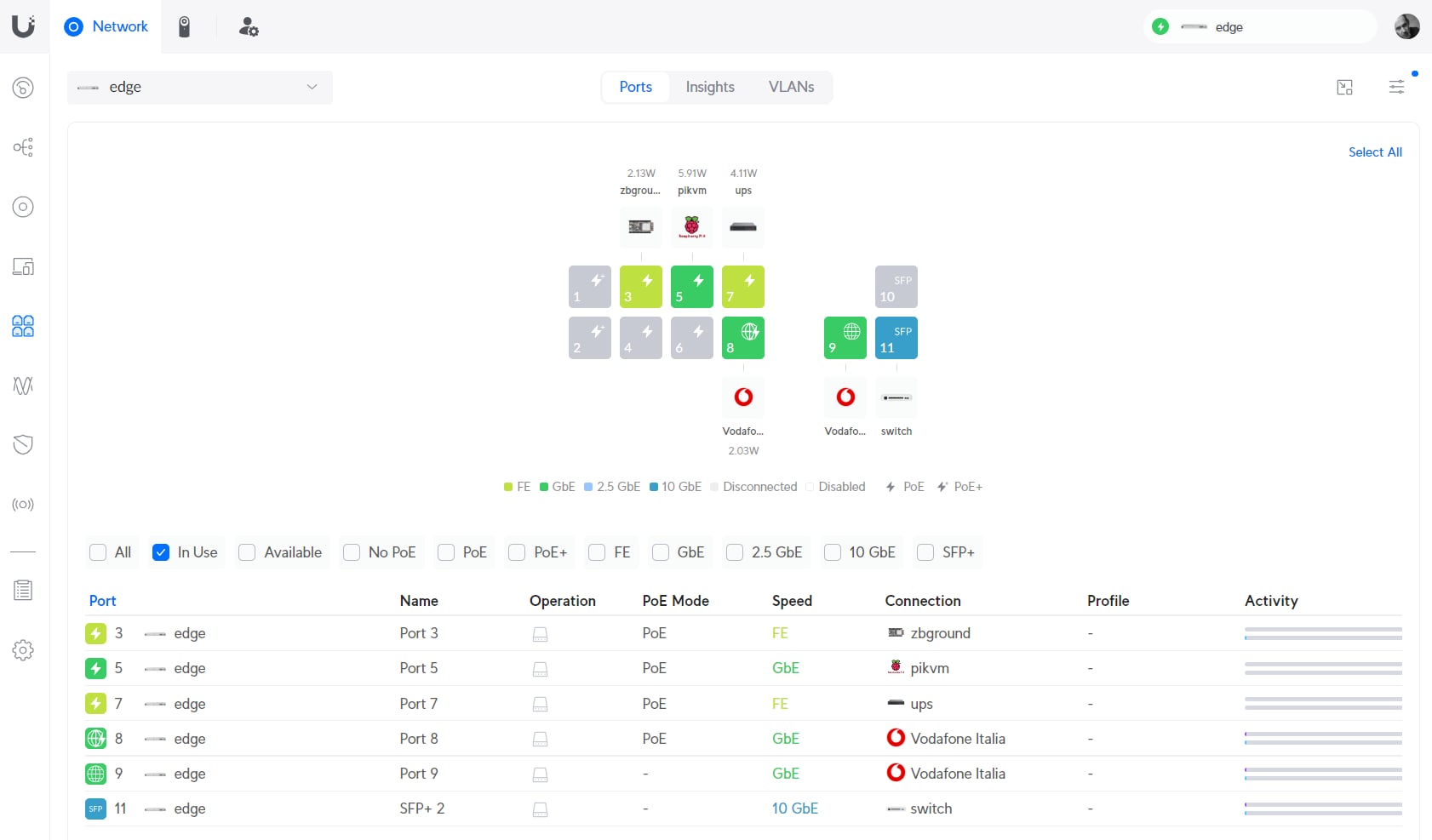Open the Client Devices sidebar icon

click(23, 266)
